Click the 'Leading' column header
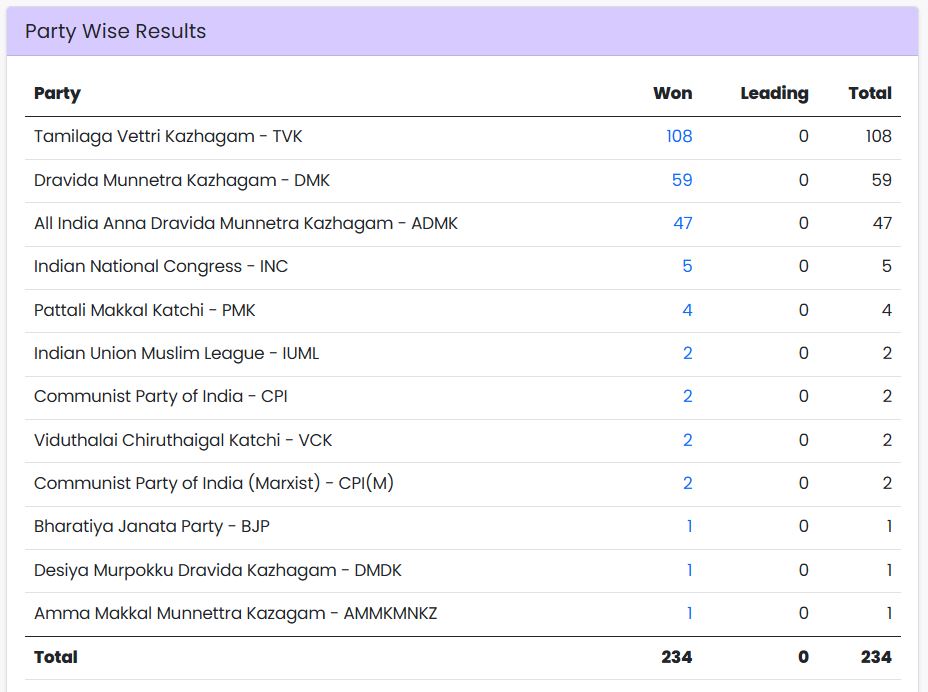The width and height of the screenshot is (928, 692). pos(774,93)
